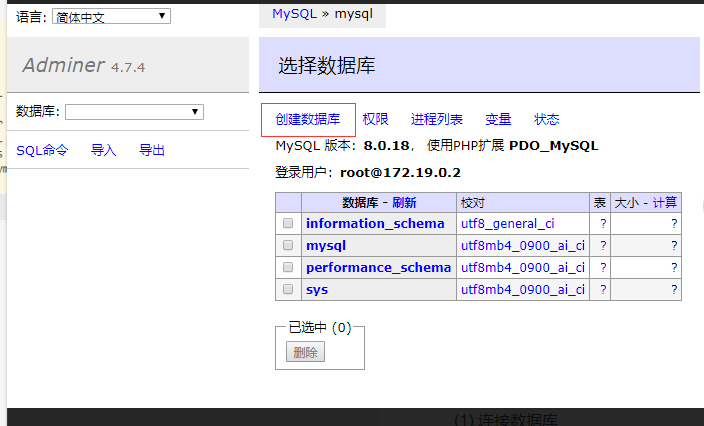704x426 pixels.
Task: Click logged-in user root@172.19.0.2 text
Action: [400, 173]
